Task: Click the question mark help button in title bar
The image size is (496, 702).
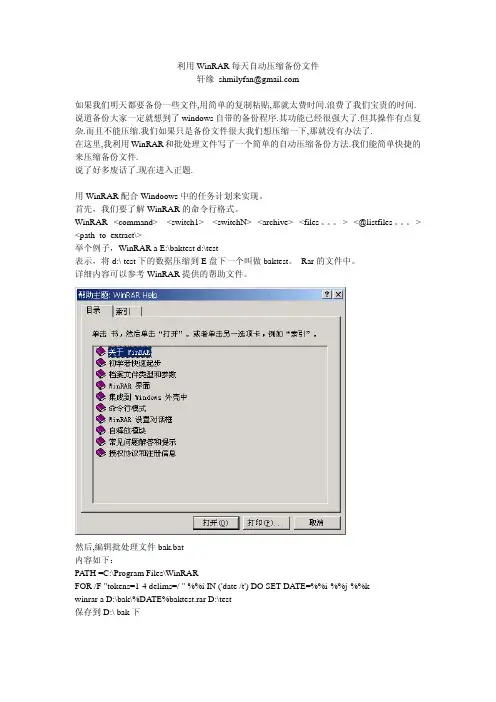Action: click(x=328, y=294)
